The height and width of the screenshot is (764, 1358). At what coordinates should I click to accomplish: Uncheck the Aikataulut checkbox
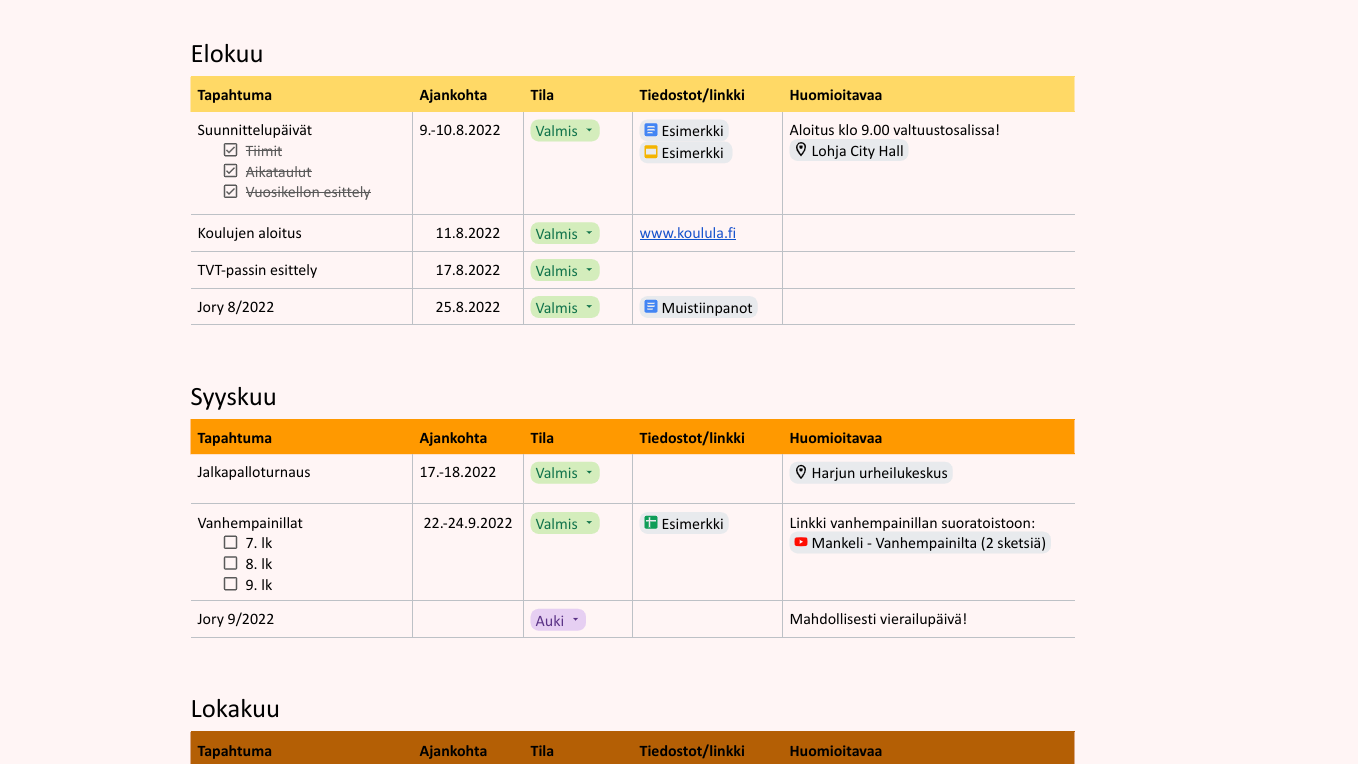pos(231,171)
